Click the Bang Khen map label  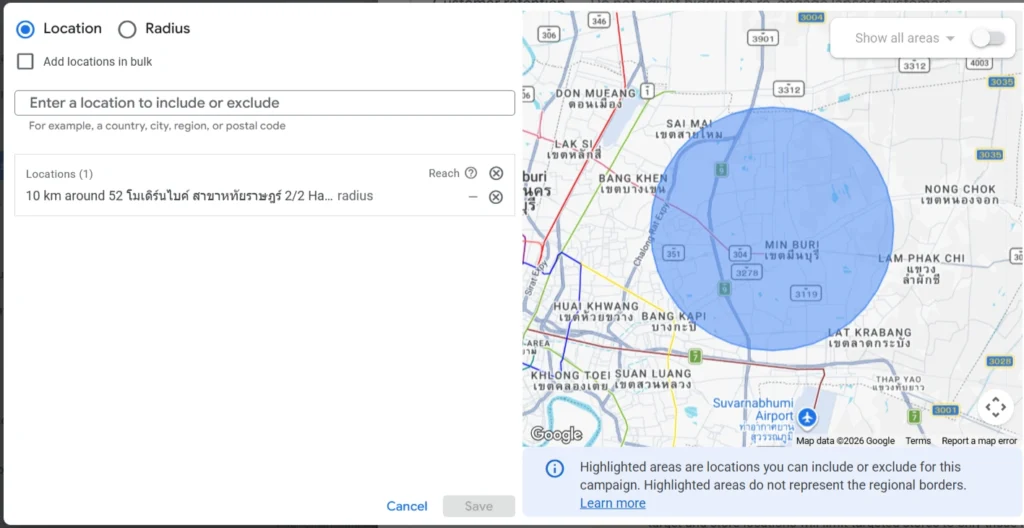tap(633, 184)
